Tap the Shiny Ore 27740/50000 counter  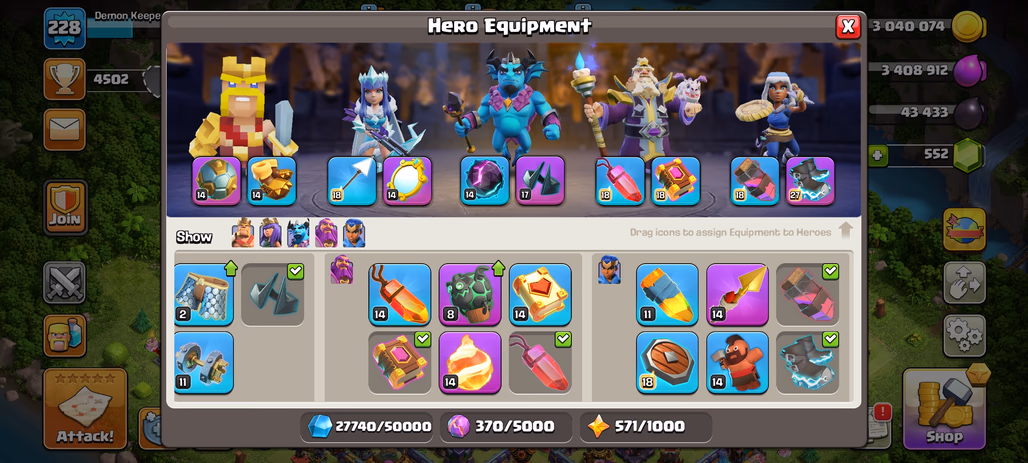[369, 427]
